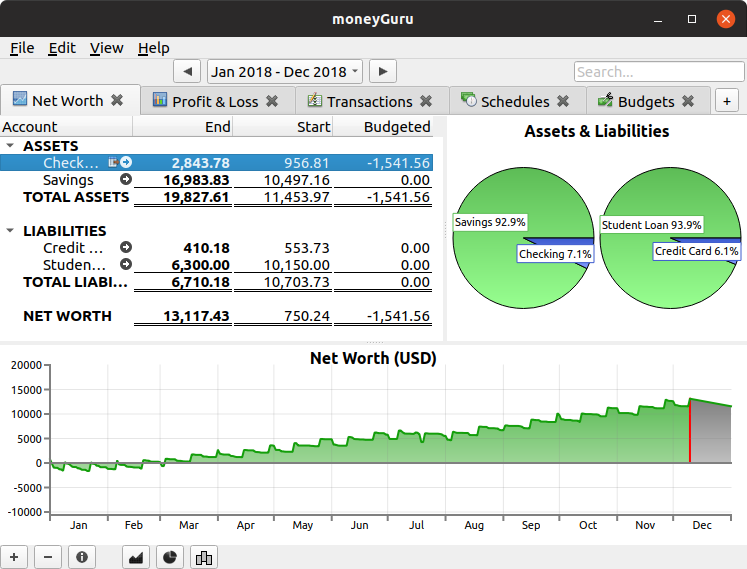The image size is (747, 569).
Task: Show the Student Loan account via its arrow
Action: pyautogui.click(x=126, y=264)
